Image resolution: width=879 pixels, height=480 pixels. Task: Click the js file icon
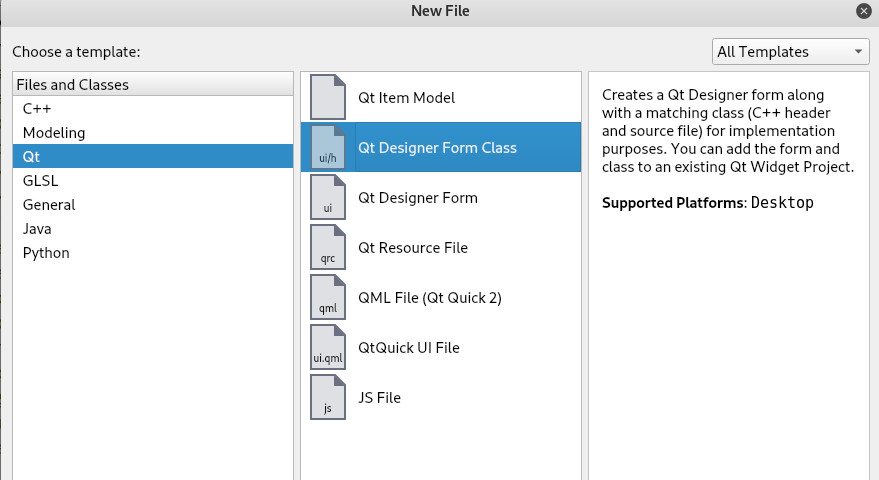click(x=328, y=397)
